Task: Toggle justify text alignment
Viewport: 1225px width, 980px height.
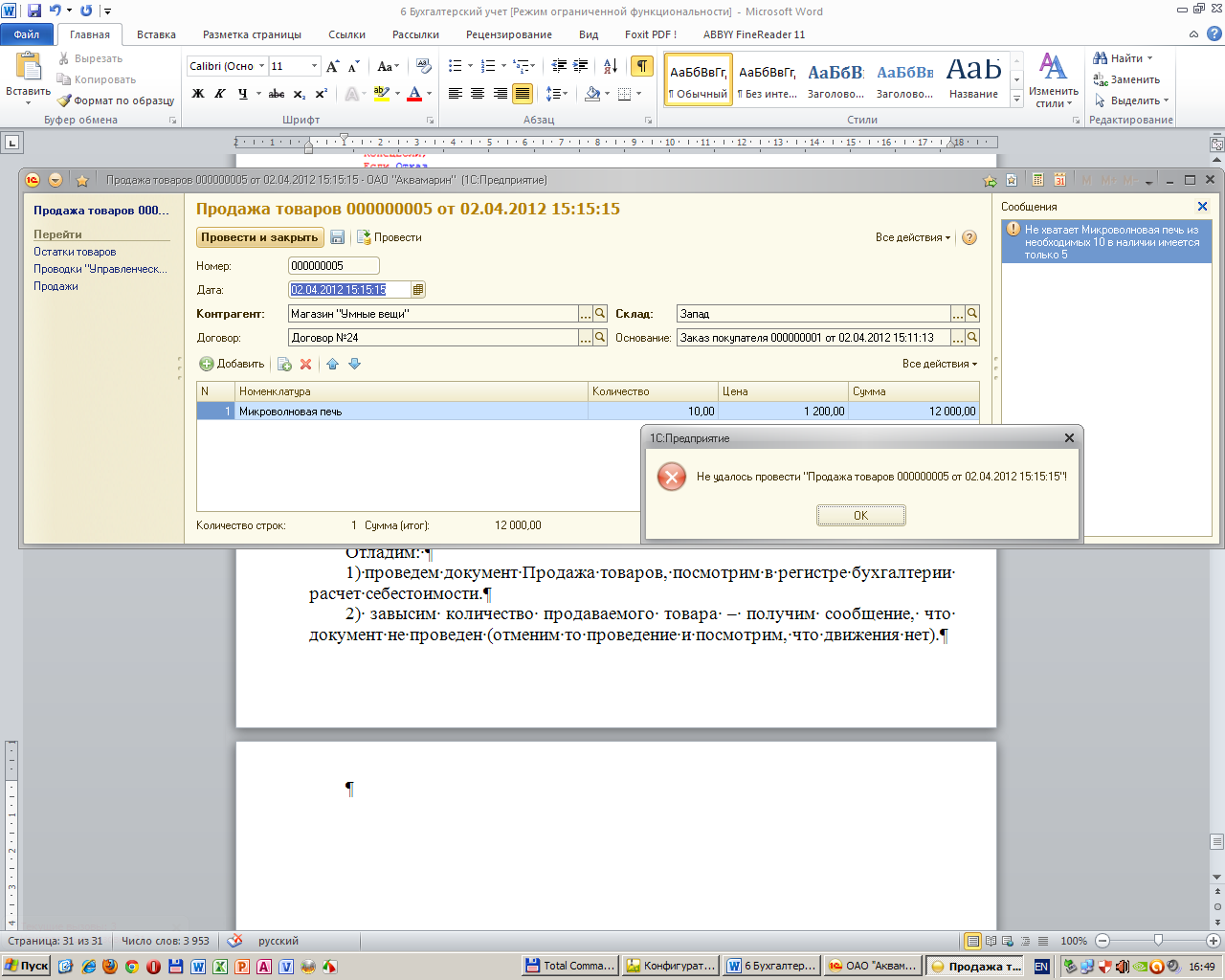Action: 523,94
